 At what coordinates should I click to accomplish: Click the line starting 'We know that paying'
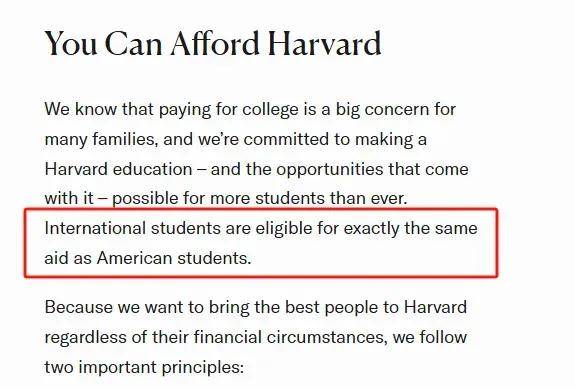click(x=250, y=110)
